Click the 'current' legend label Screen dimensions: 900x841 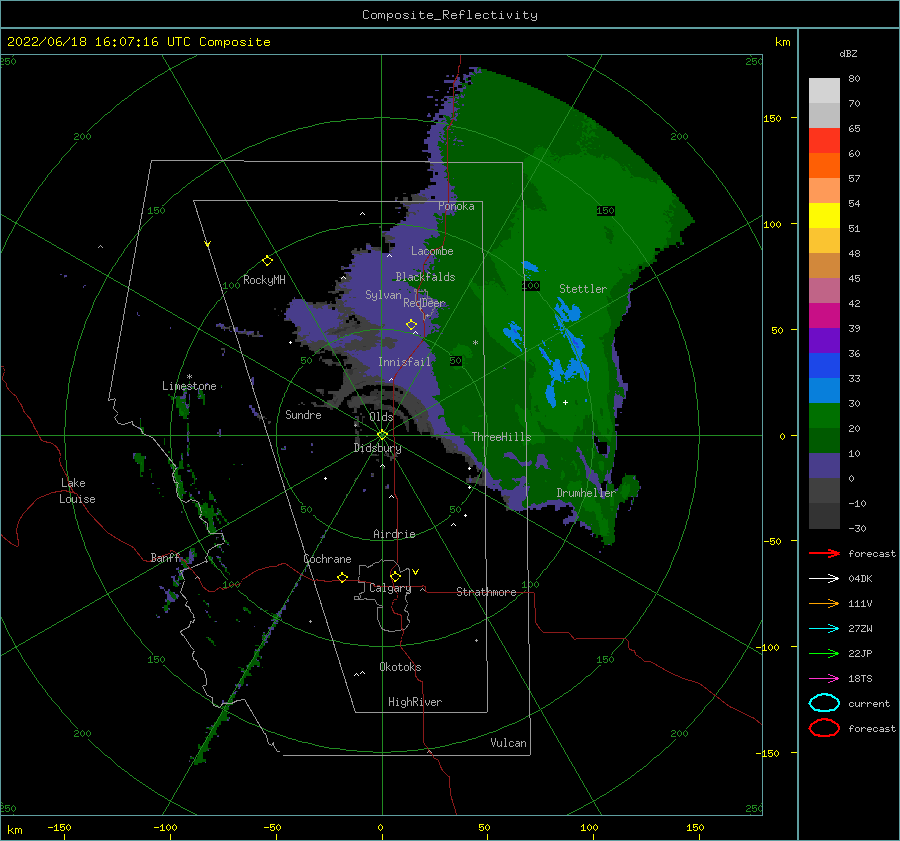pos(868,704)
